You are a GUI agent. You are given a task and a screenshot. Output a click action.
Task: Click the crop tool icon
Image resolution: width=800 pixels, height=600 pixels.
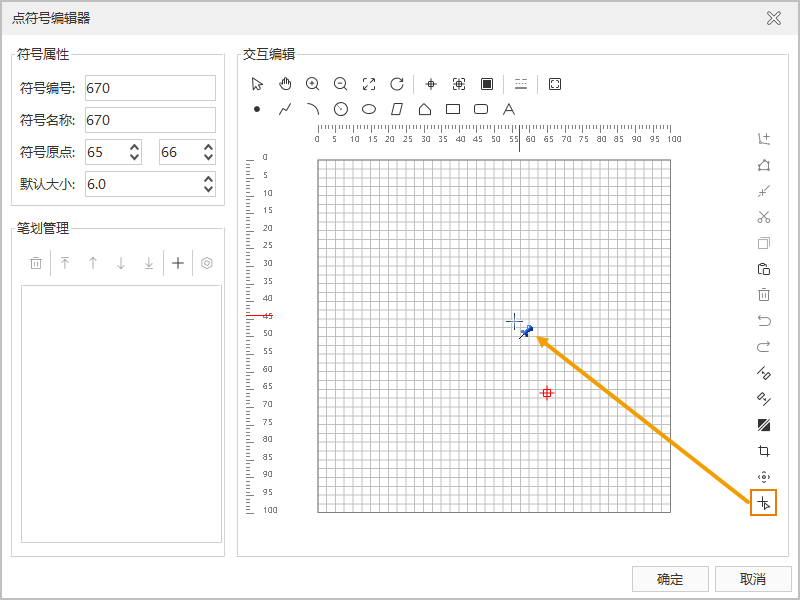(x=764, y=451)
